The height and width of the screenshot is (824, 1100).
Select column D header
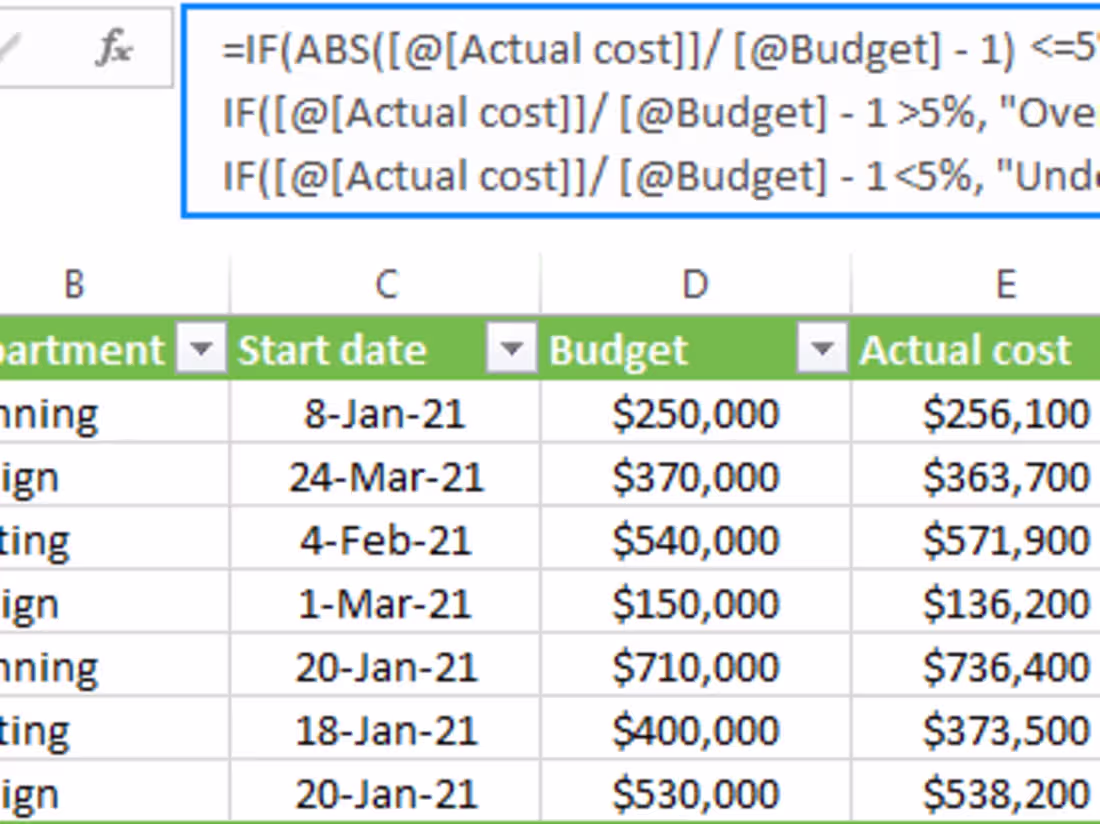(695, 285)
